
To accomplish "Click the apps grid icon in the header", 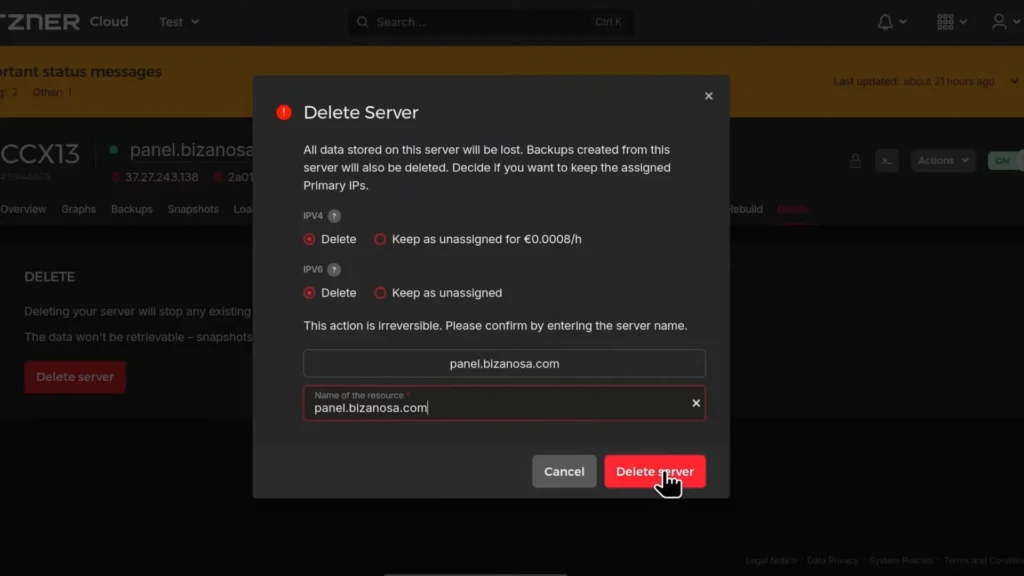I will point(947,21).
